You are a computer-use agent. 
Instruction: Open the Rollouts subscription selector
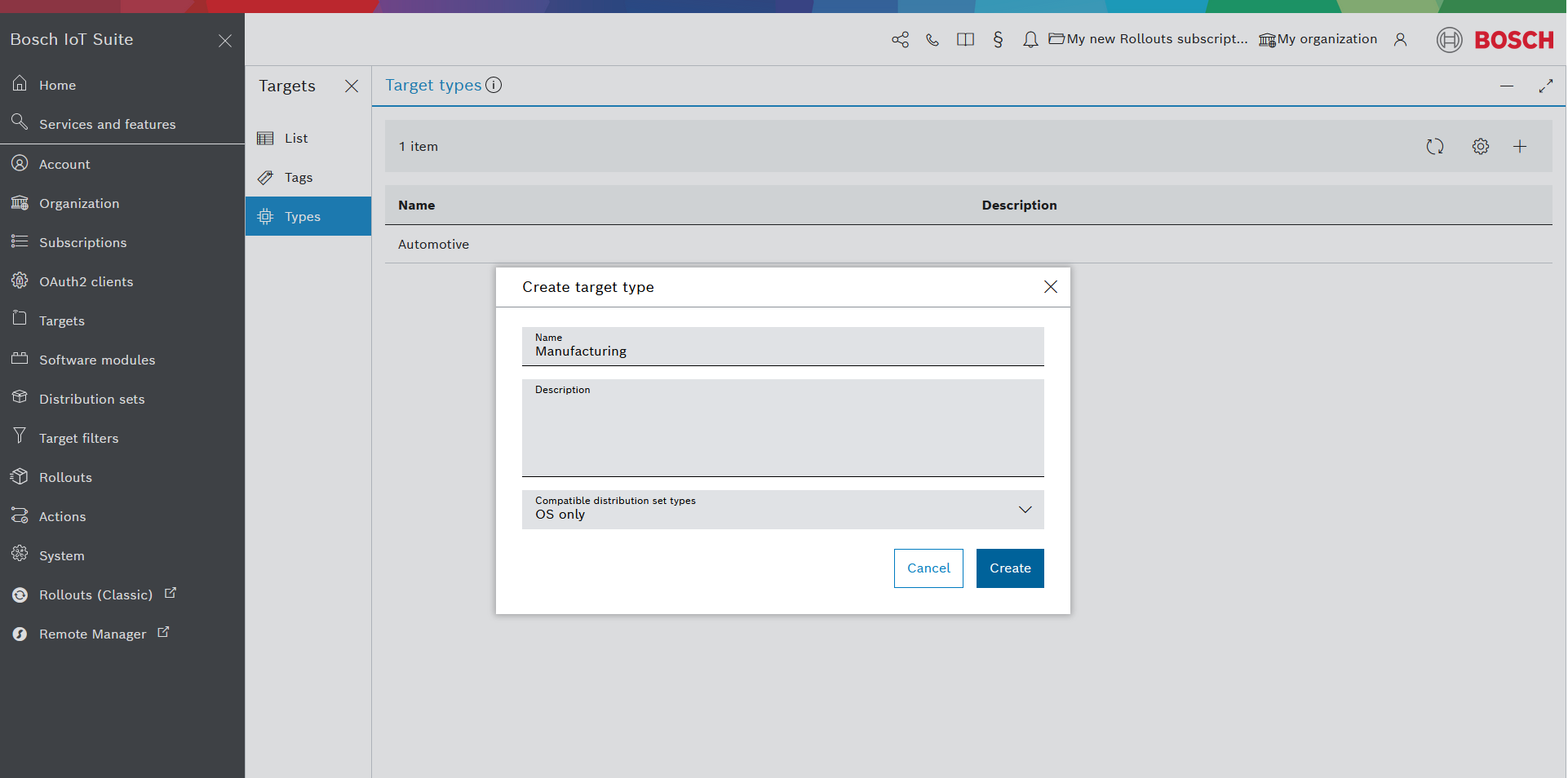pyautogui.click(x=1148, y=39)
